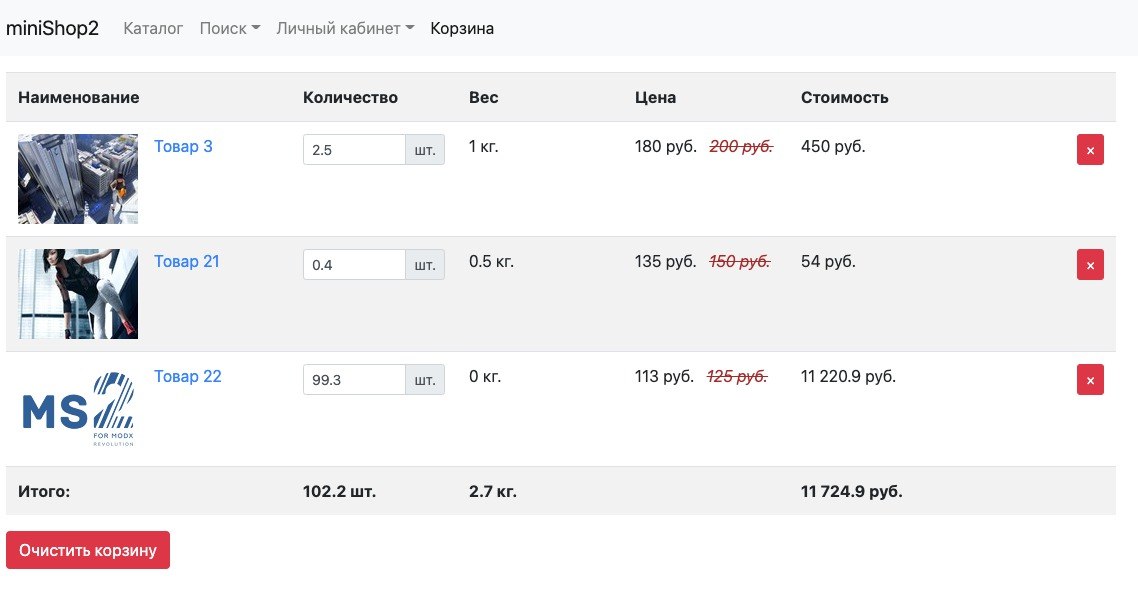Open the Товар 3 product link
Viewport: 1138px width, 590px height.
click(183, 147)
